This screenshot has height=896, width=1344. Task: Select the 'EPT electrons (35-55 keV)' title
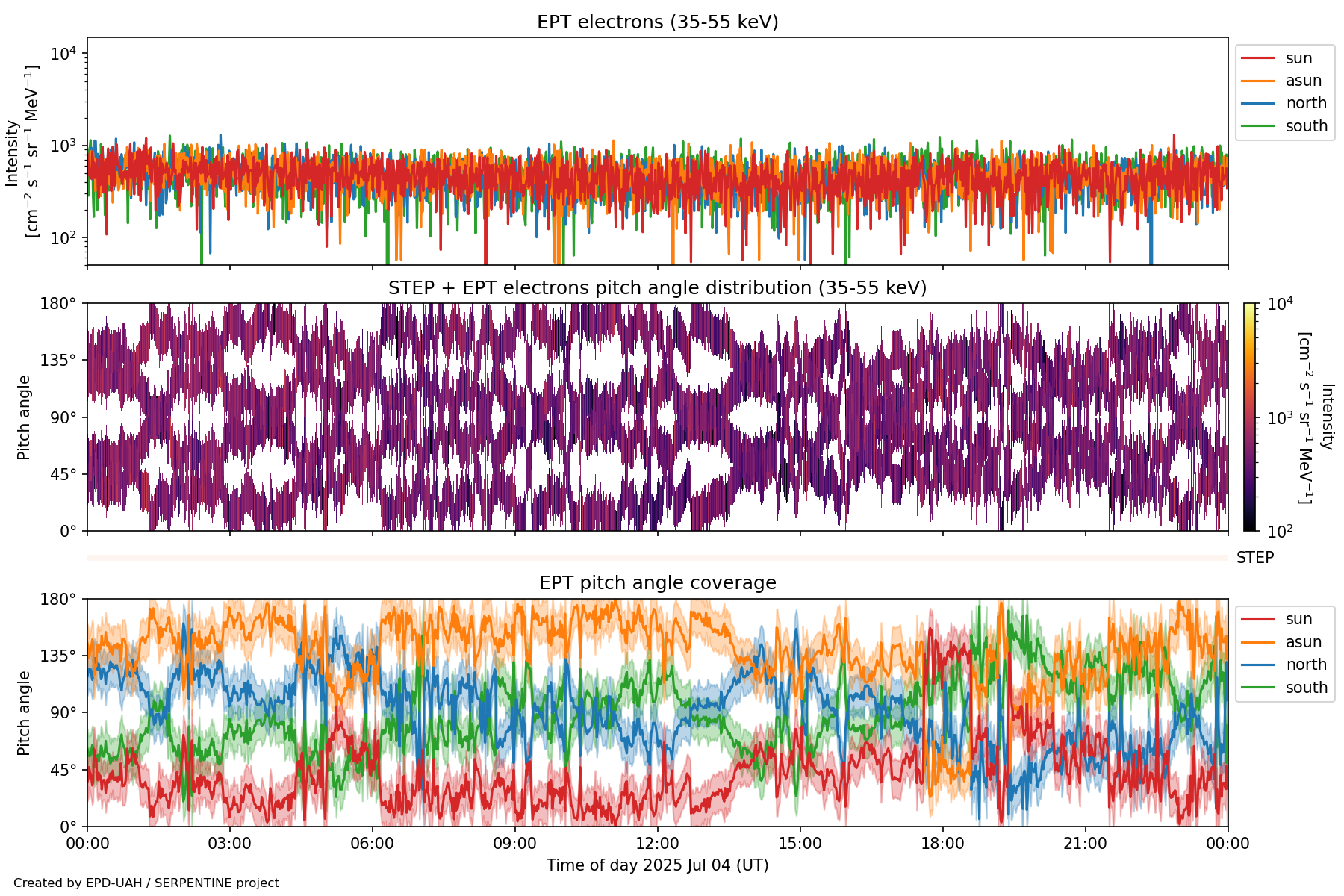coord(657,22)
